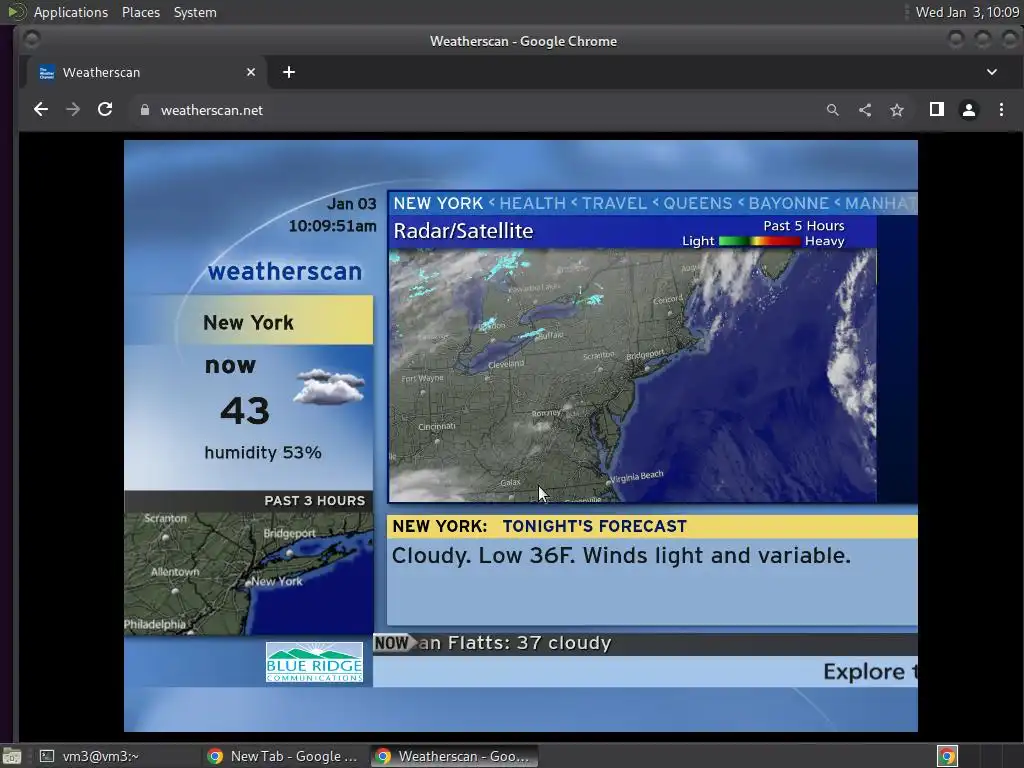Click the Radar/Satellite title

tap(463, 231)
